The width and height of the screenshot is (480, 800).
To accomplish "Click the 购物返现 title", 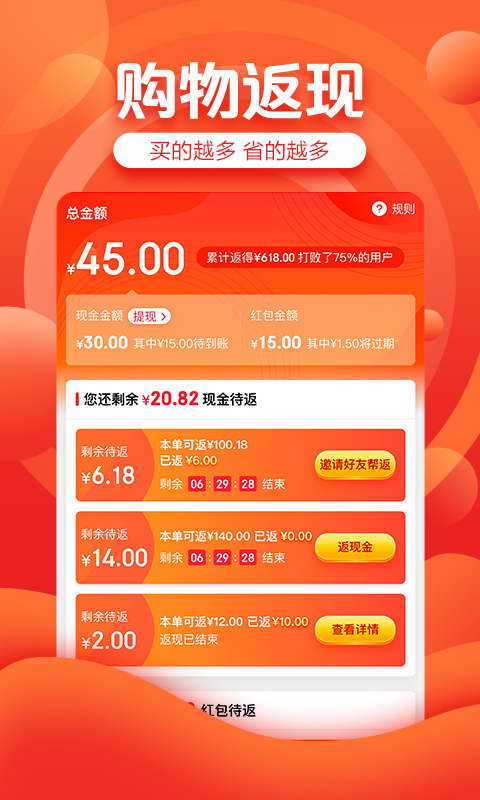I will pos(240,91).
